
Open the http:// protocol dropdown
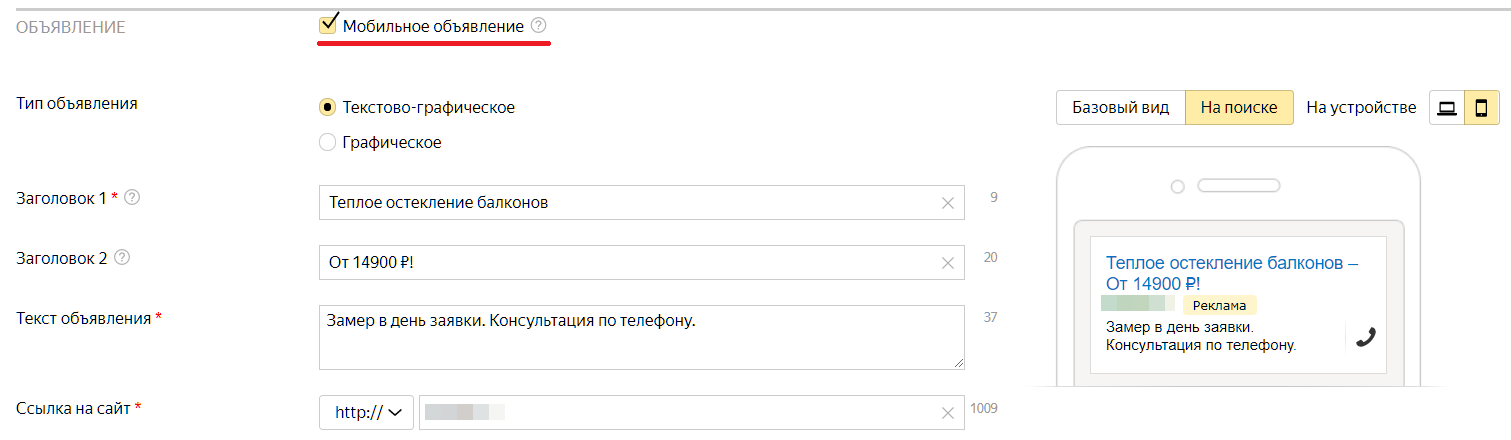pyautogui.click(x=366, y=412)
